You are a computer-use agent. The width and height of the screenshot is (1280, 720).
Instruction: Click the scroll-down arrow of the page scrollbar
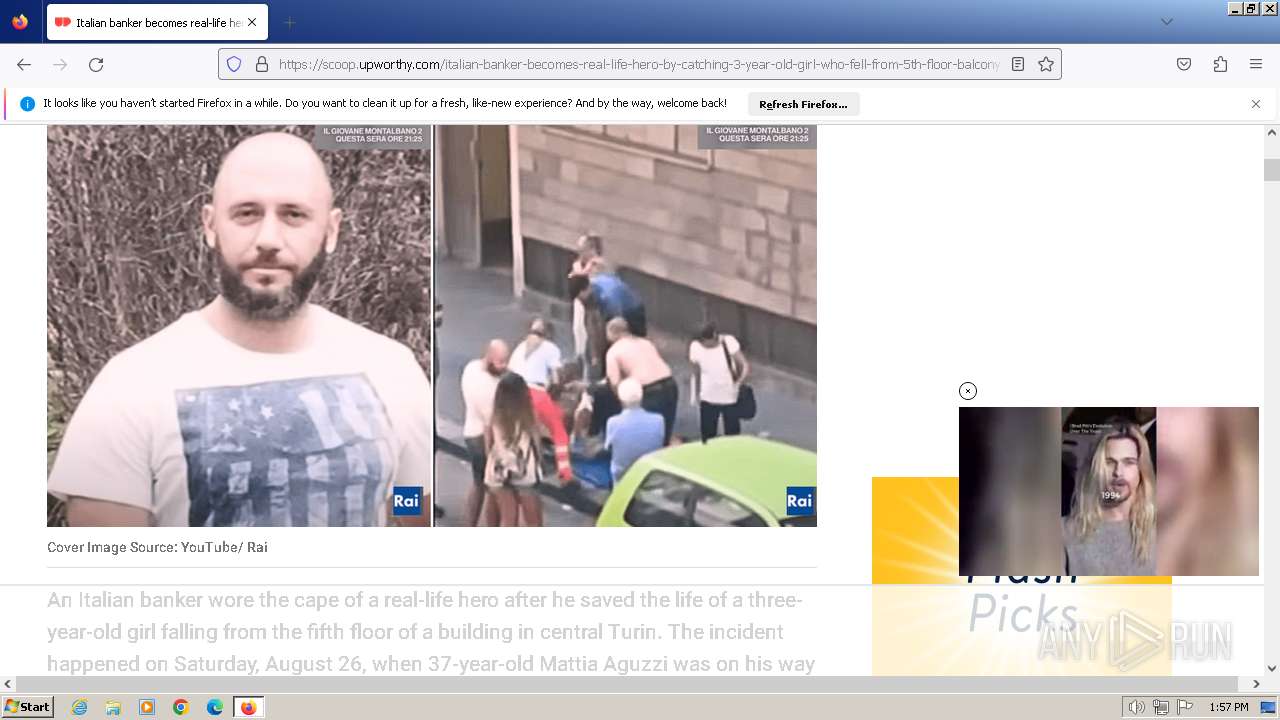tap(1272, 668)
